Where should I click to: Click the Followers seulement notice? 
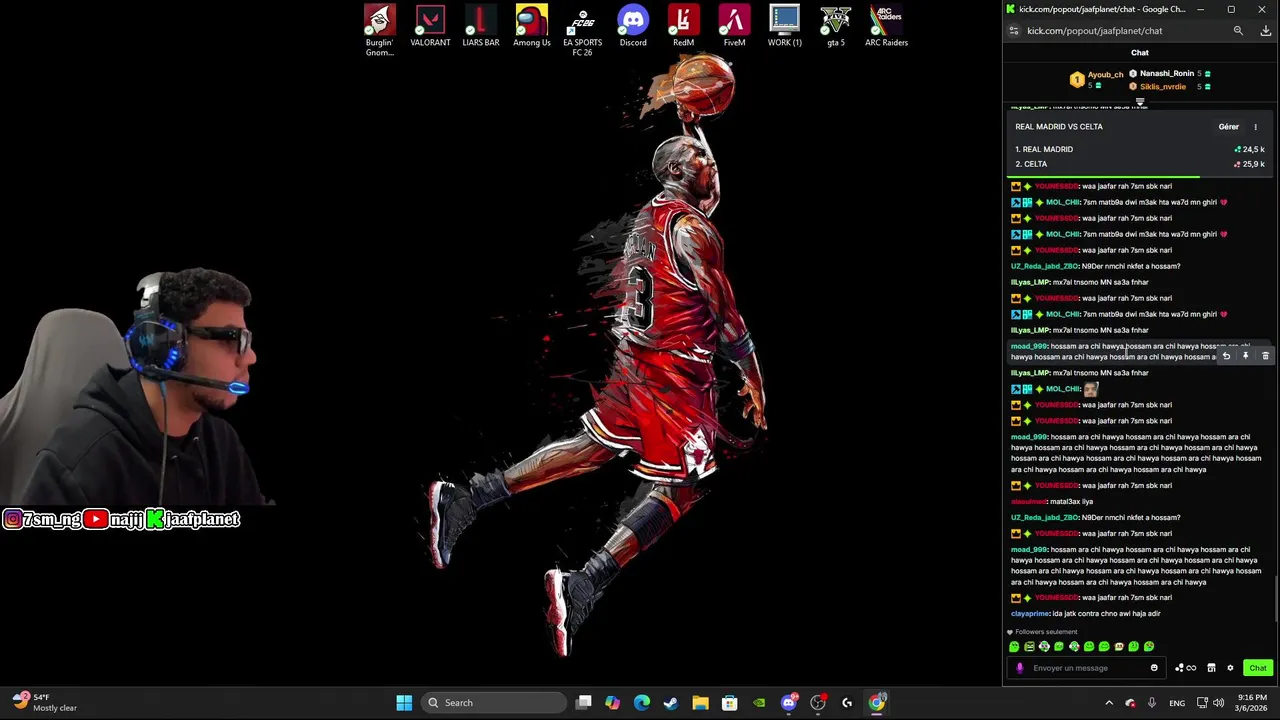pyautogui.click(x=1042, y=632)
